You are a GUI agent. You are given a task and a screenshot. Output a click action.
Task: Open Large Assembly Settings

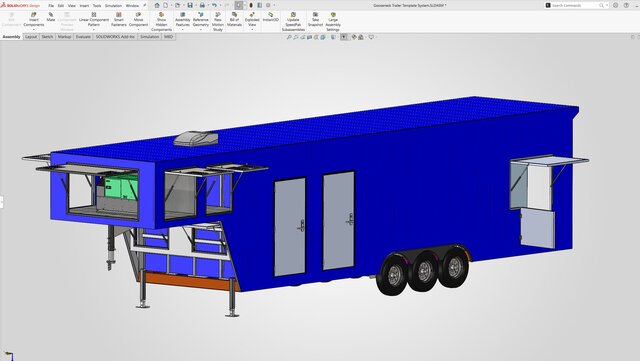333,22
